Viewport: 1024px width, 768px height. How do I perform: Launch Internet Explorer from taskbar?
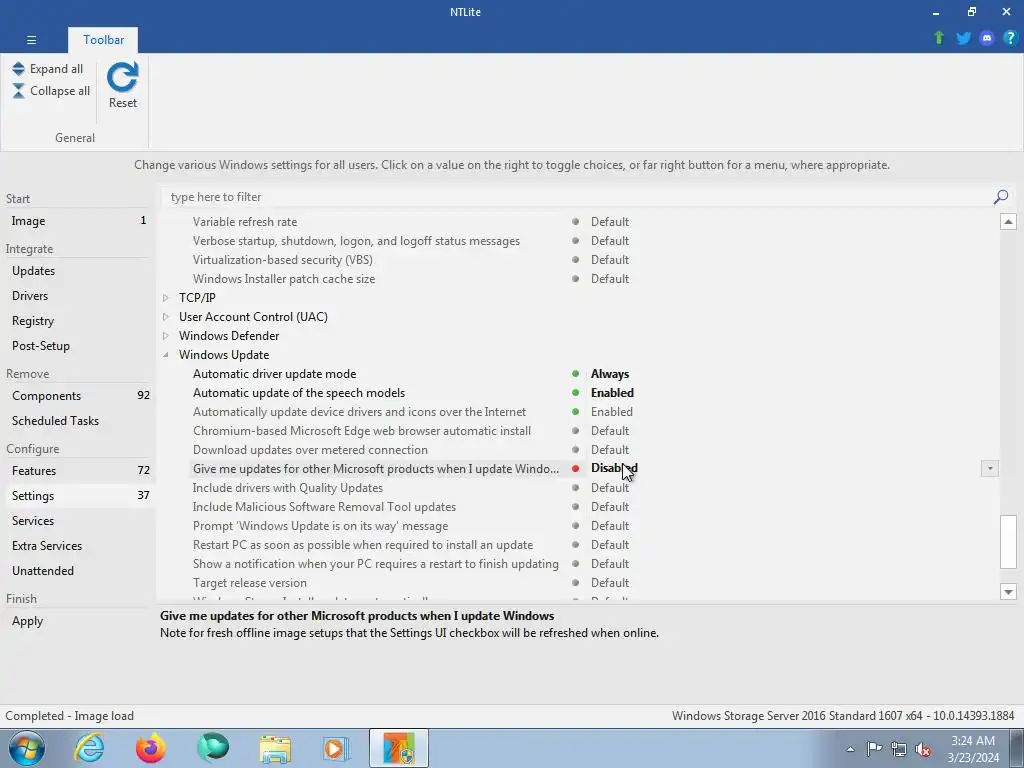(89, 748)
